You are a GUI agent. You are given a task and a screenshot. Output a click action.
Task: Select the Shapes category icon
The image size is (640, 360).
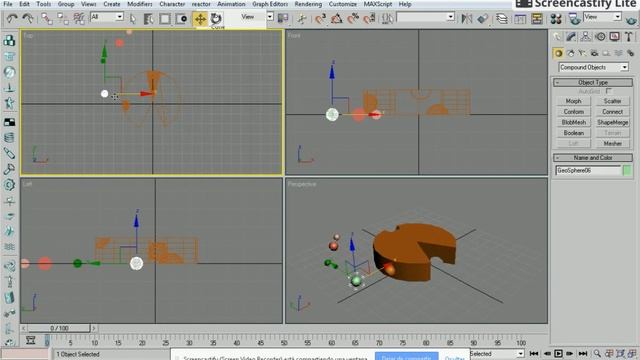coord(571,53)
